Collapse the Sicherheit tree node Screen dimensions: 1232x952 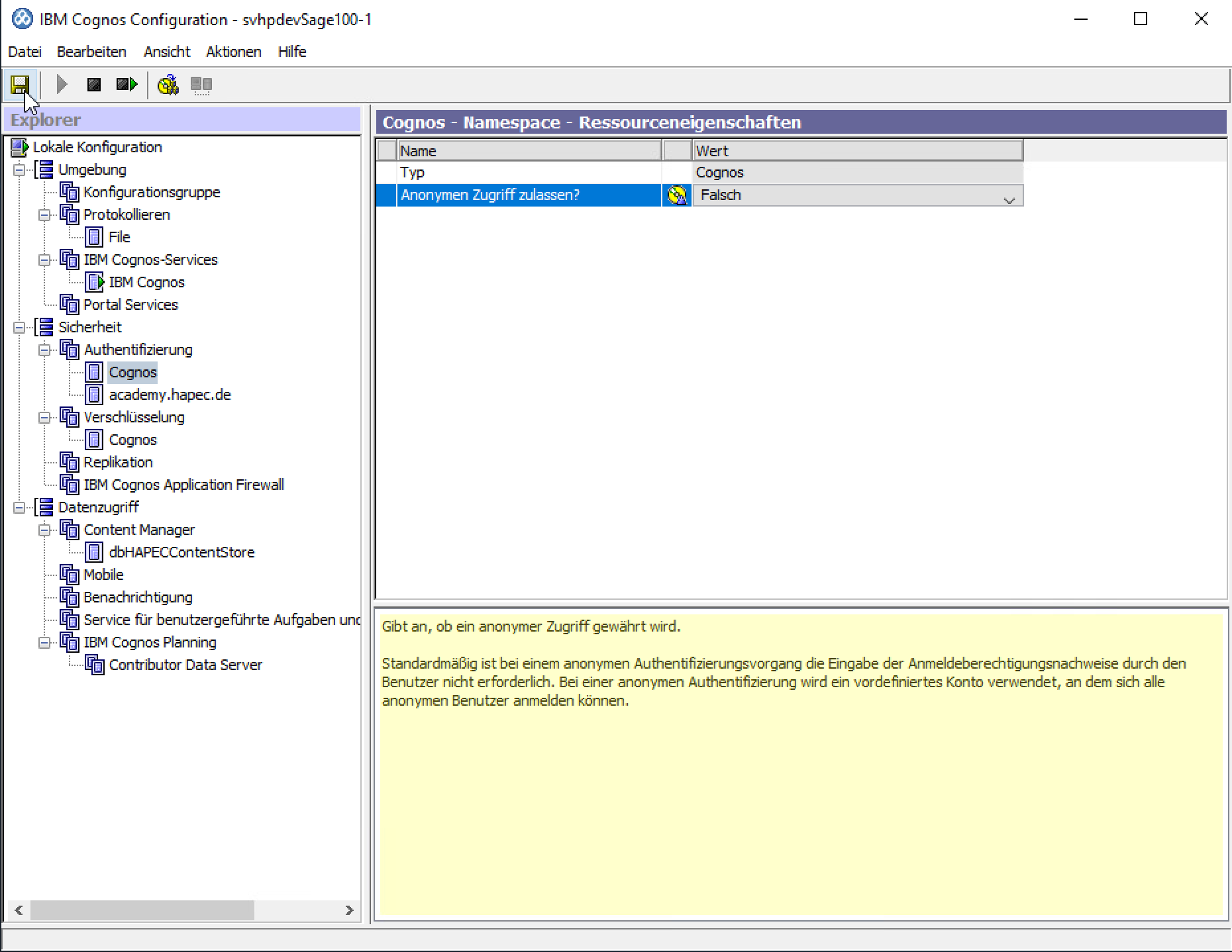[x=20, y=328]
